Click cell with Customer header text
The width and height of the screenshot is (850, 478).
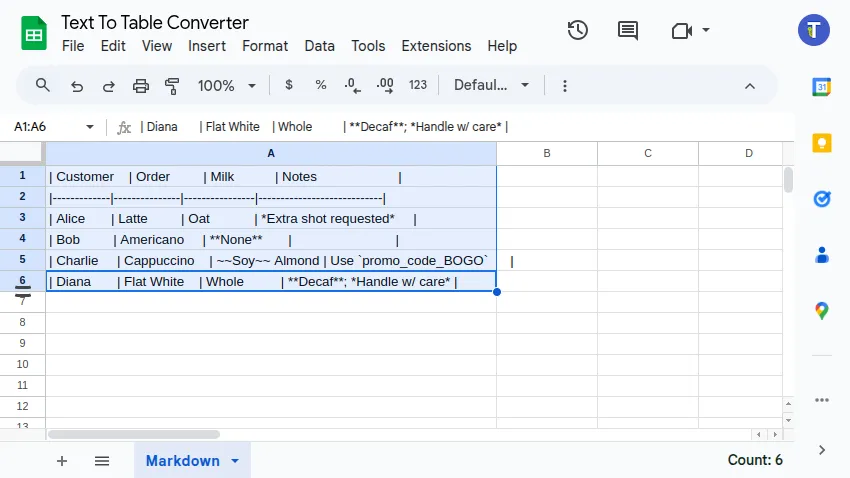[271, 177]
